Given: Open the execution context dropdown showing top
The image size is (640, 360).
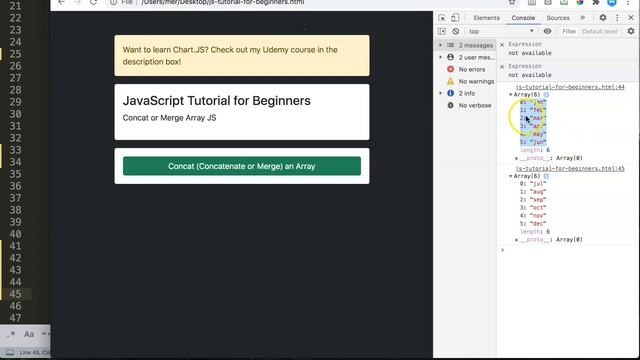Looking at the screenshot, I should point(501,31).
